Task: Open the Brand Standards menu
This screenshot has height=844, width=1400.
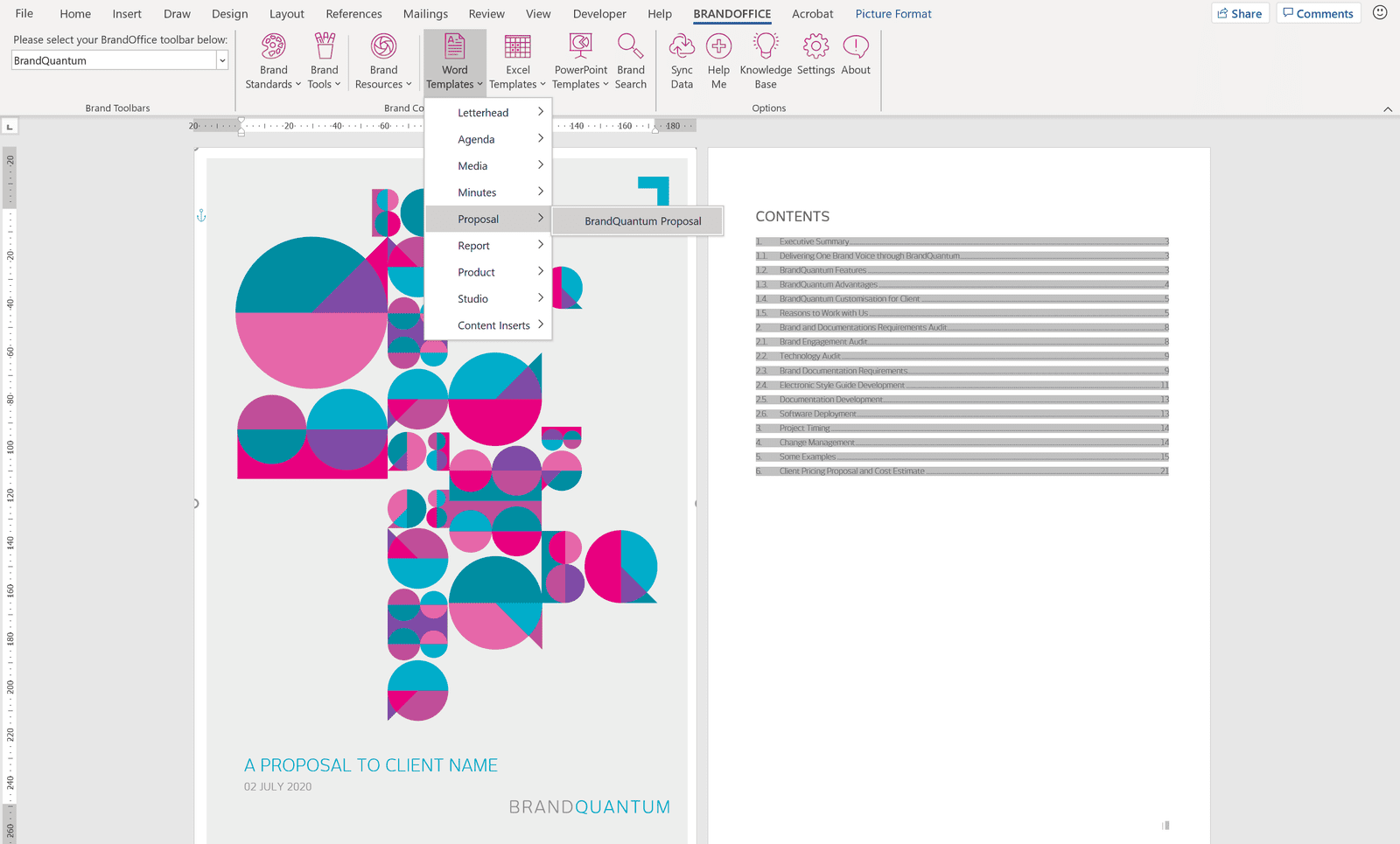Action: coord(273,61)
